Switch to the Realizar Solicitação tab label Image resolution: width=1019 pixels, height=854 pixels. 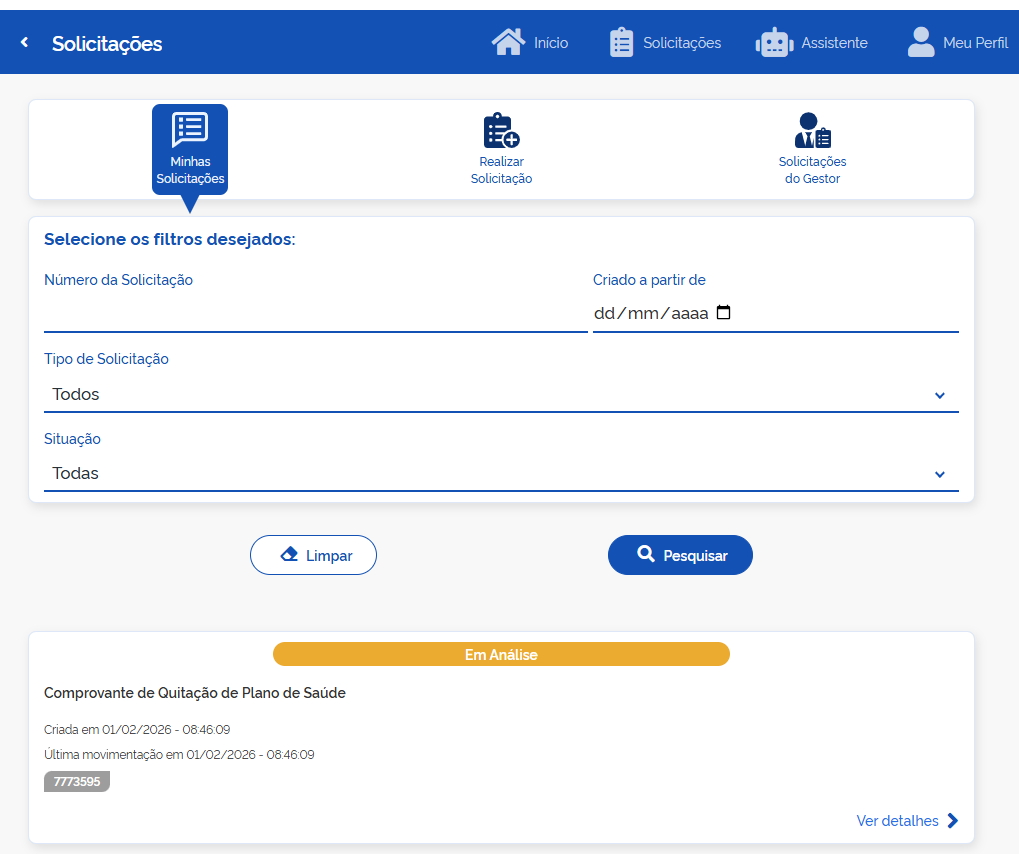(x=501, y=170)
